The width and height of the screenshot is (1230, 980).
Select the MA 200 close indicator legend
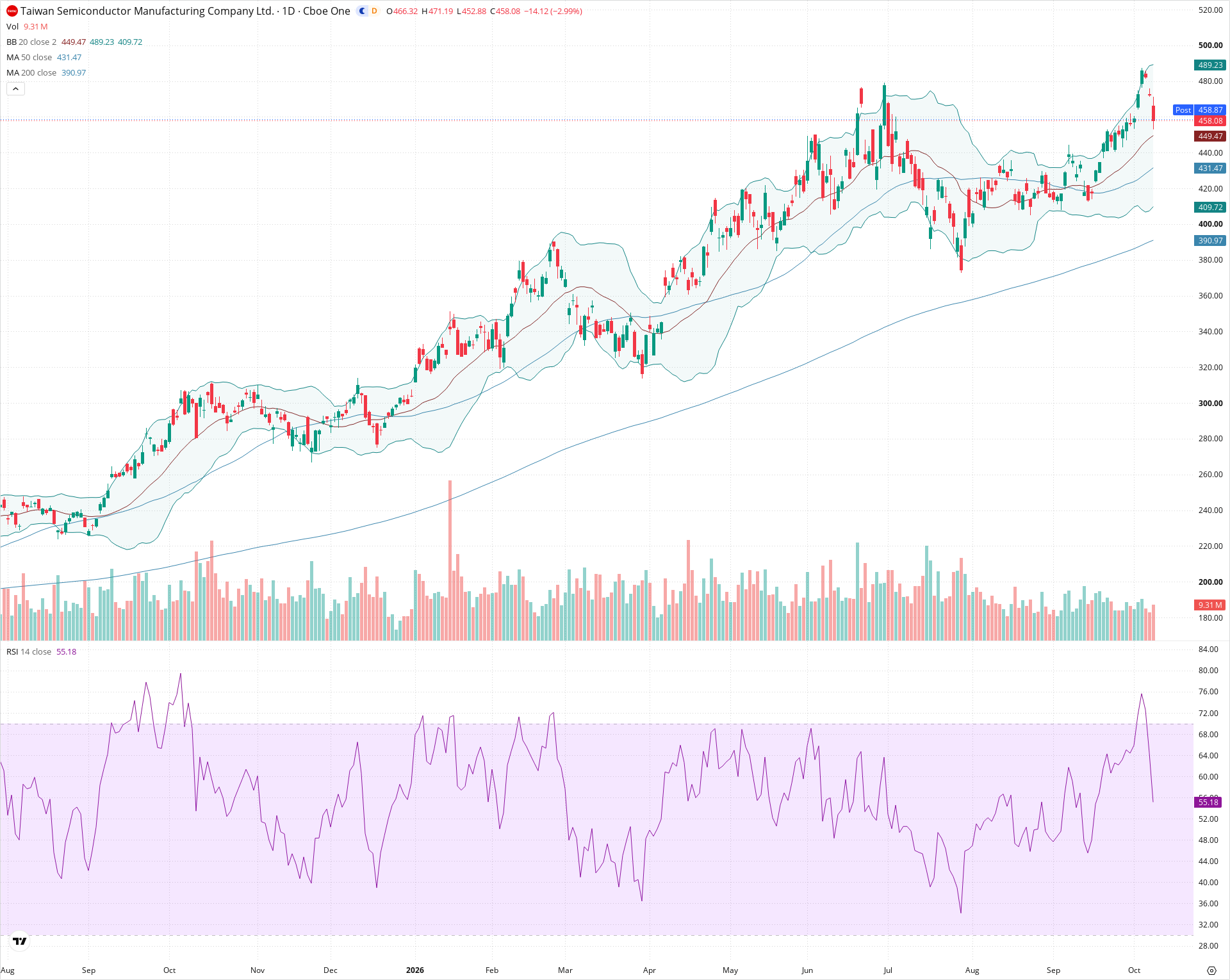(31, 72)
